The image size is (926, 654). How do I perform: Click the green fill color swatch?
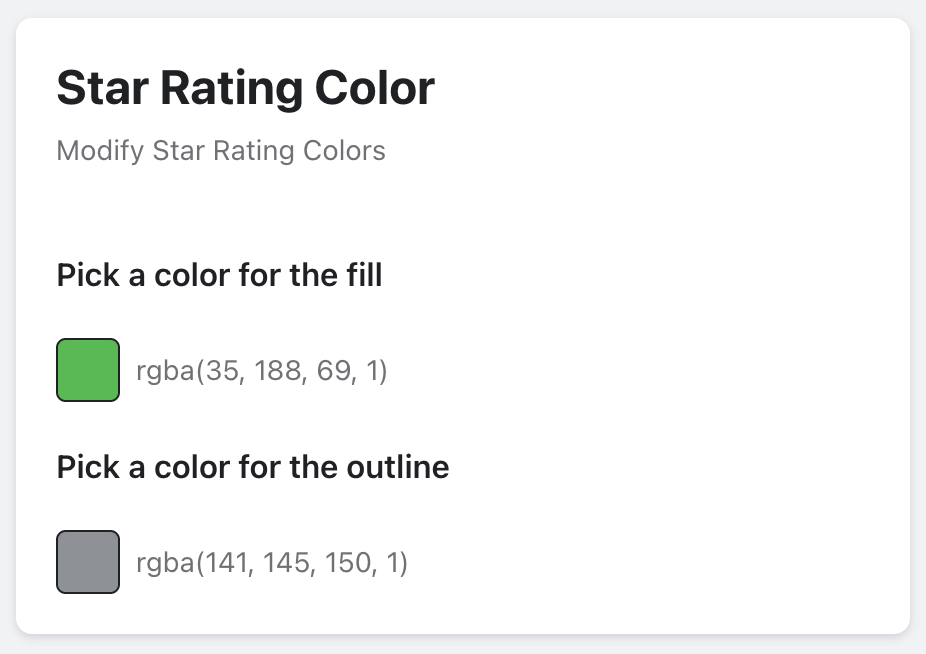[x=88, y=370]
